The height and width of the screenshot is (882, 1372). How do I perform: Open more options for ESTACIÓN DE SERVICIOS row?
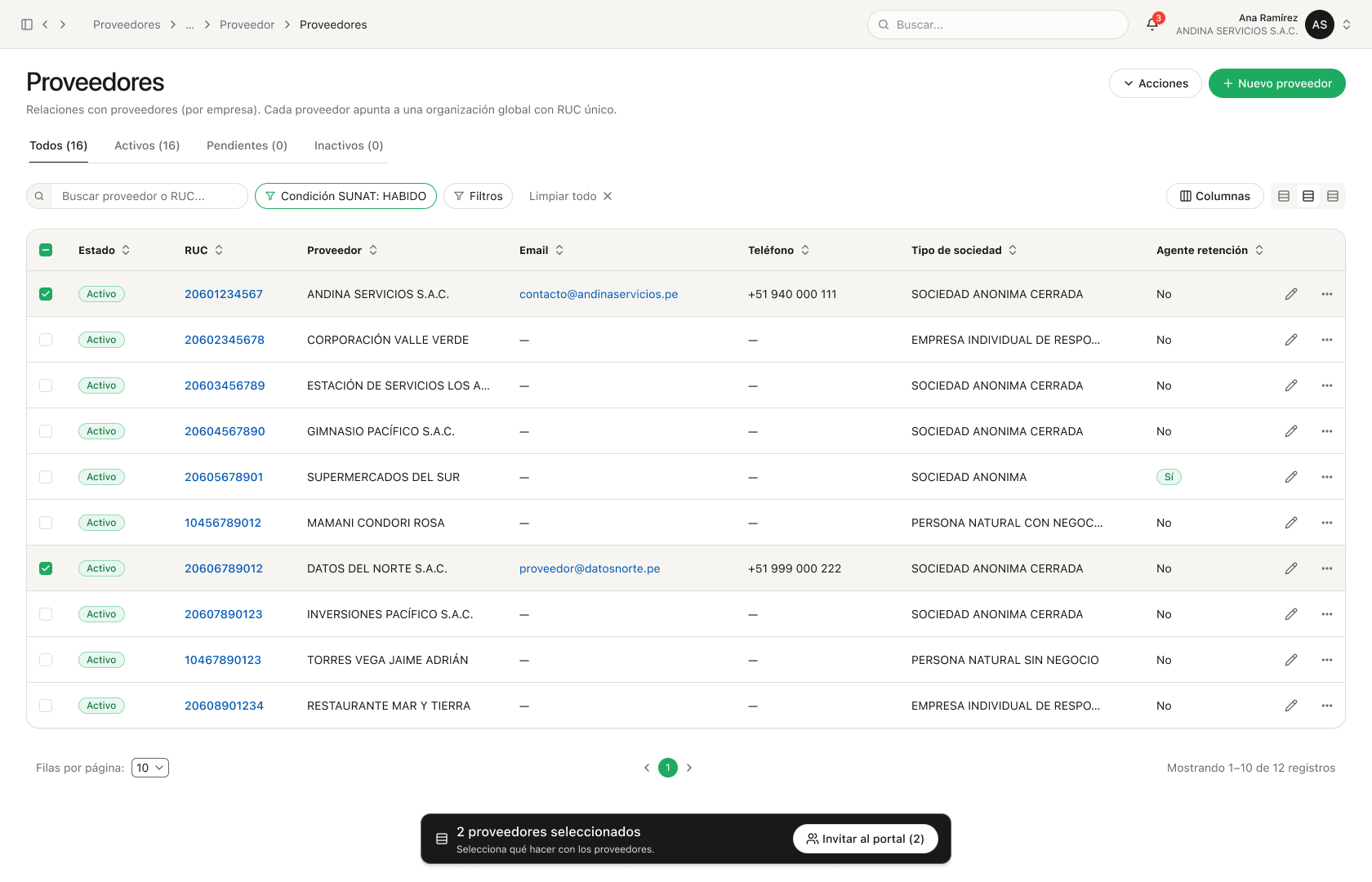tap(1327, 385)
